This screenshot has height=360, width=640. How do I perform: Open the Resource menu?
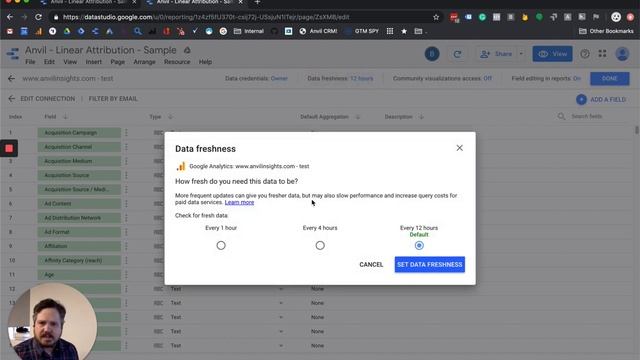177,62
